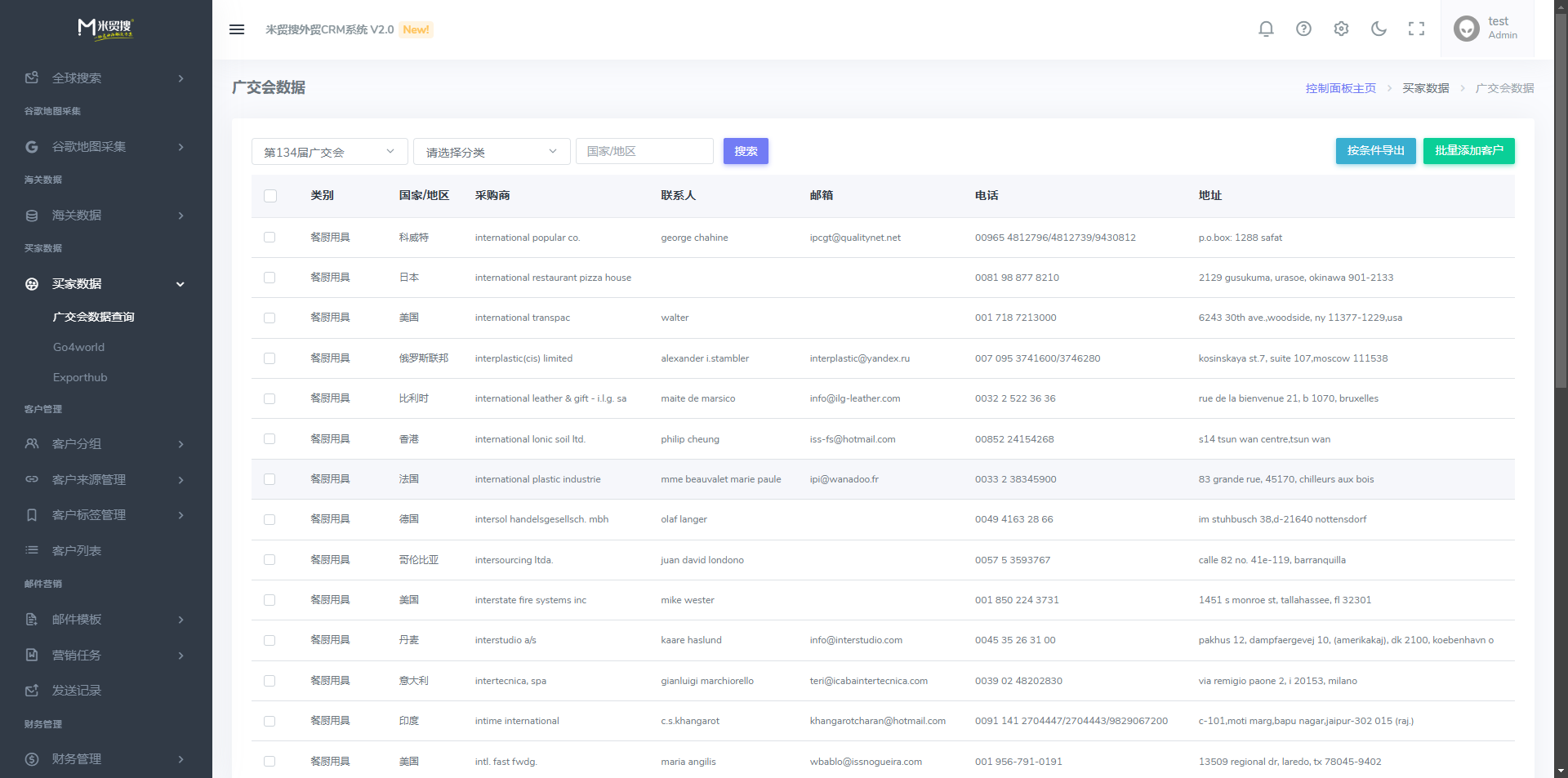This screenshot has width=1568, height=778.
Task: Click the 搜索 search button
Action: [x=746, y=151]
